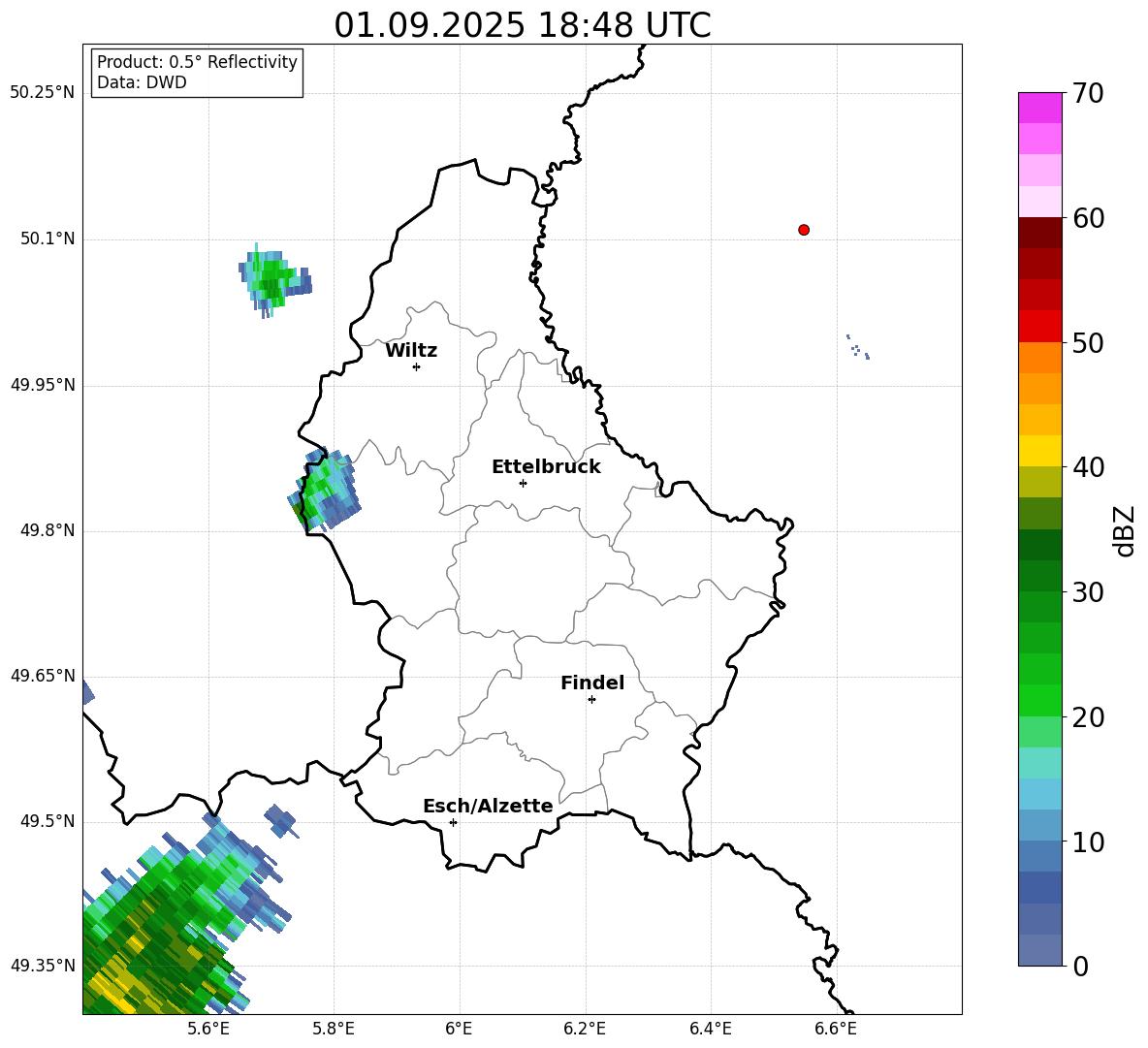Click the 5.6°E longitude label
Image resolution: width=1148 pixels, height=1048 pixels.
[208, 1029]
